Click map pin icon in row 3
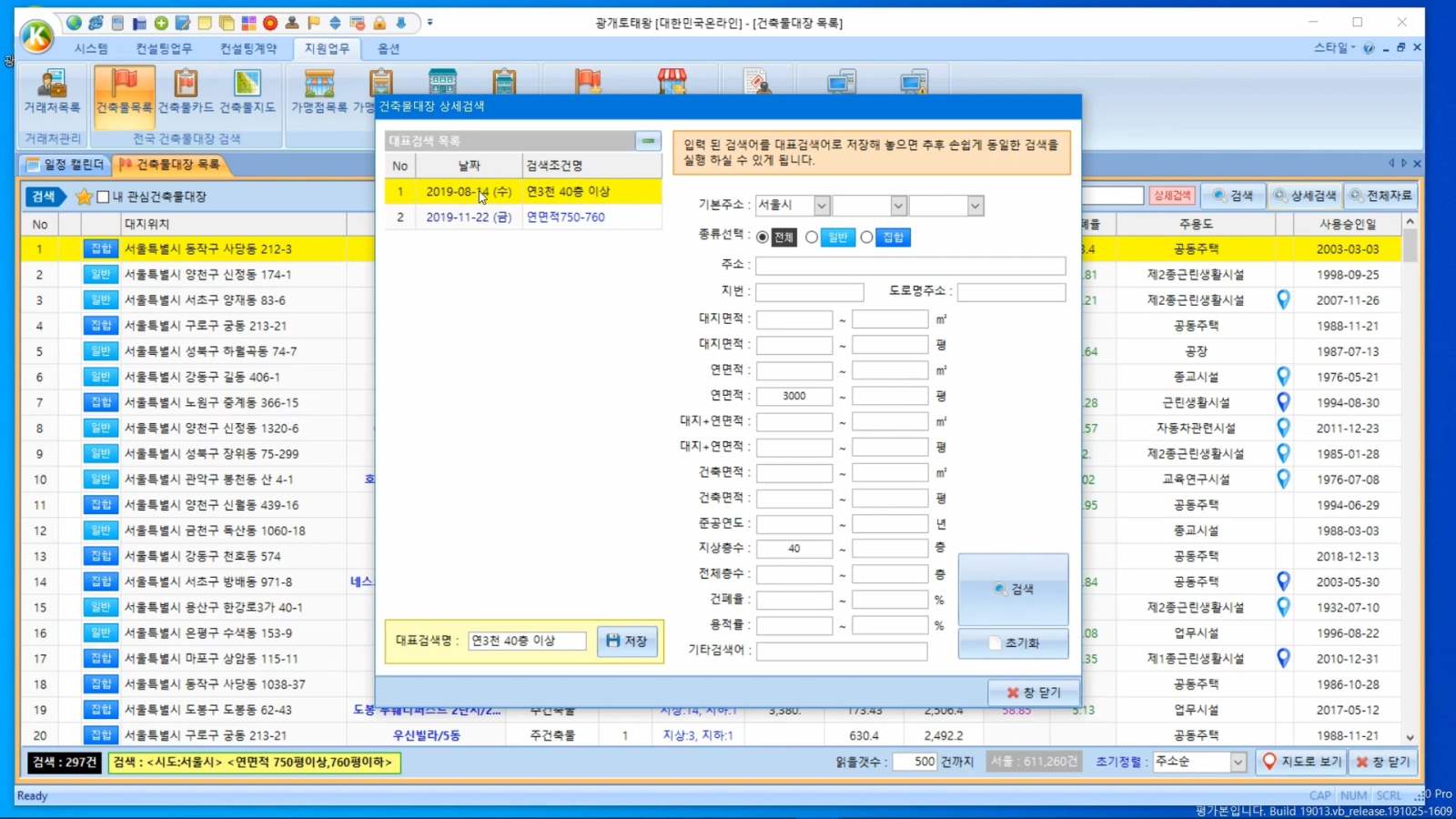The height and width of the screenshot is (819, 1456). click(1283, 299)
